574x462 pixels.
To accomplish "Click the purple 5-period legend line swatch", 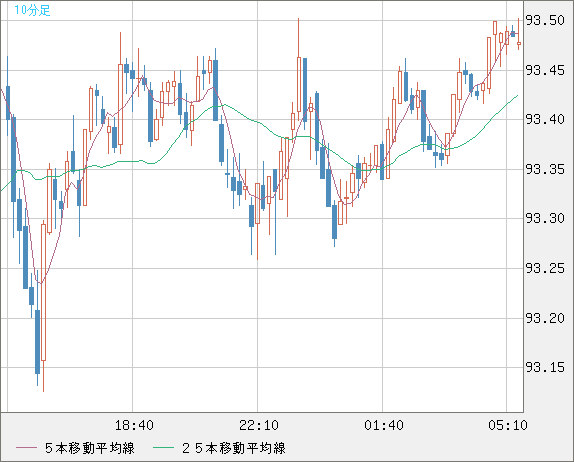I will point(26,448).
